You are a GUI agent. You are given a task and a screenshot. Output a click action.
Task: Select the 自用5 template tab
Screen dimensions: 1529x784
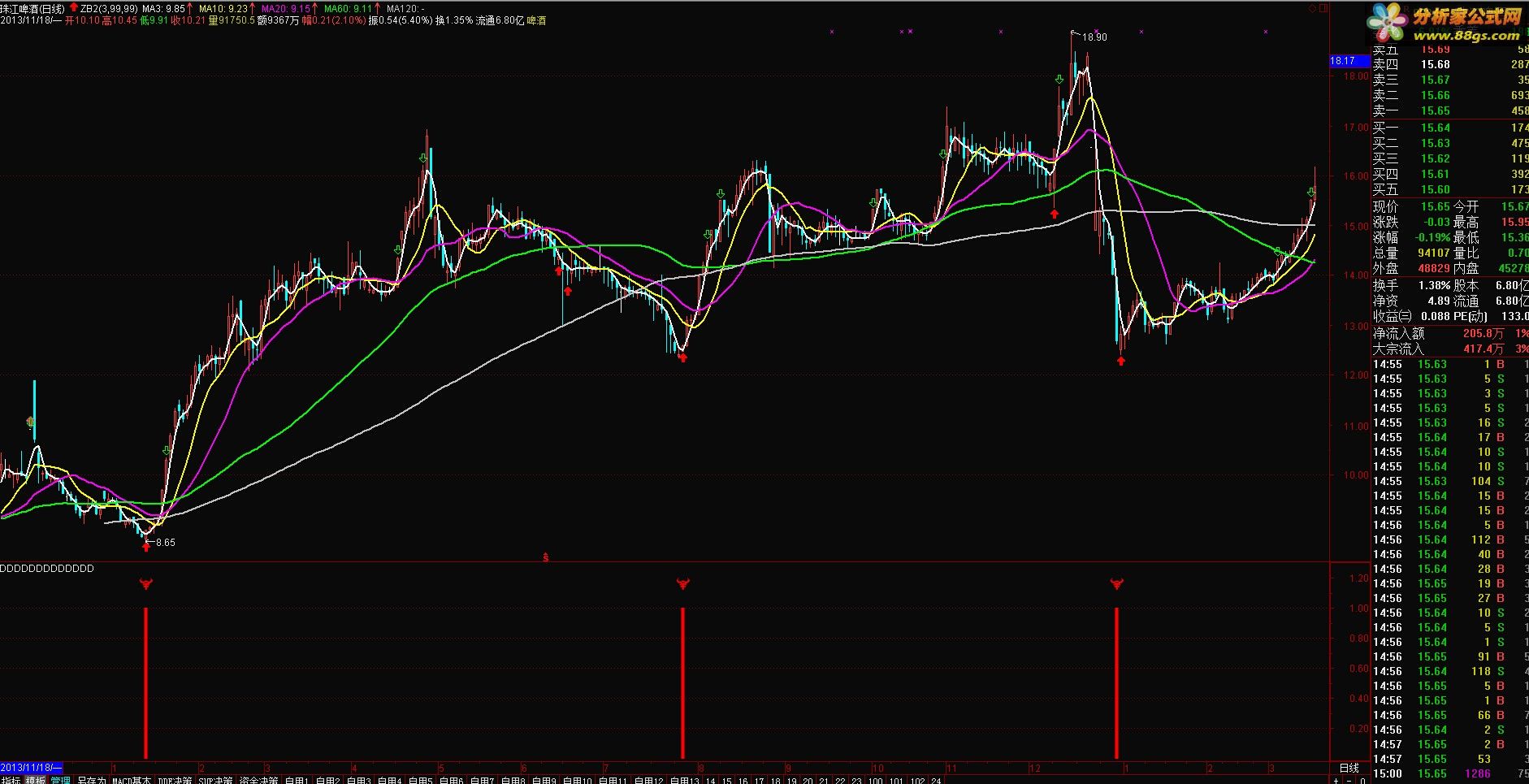420,780
